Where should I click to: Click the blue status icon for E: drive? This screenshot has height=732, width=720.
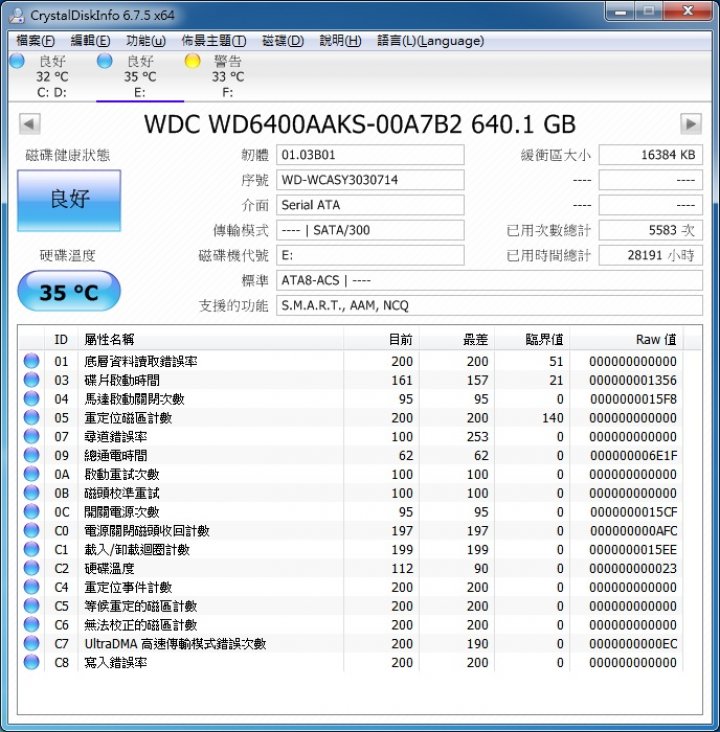105,61
